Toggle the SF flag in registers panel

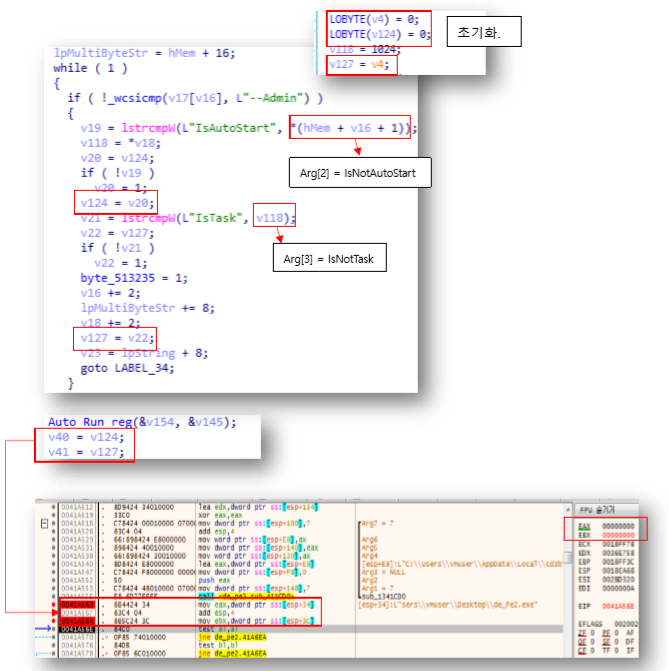(x=610, y=642)
